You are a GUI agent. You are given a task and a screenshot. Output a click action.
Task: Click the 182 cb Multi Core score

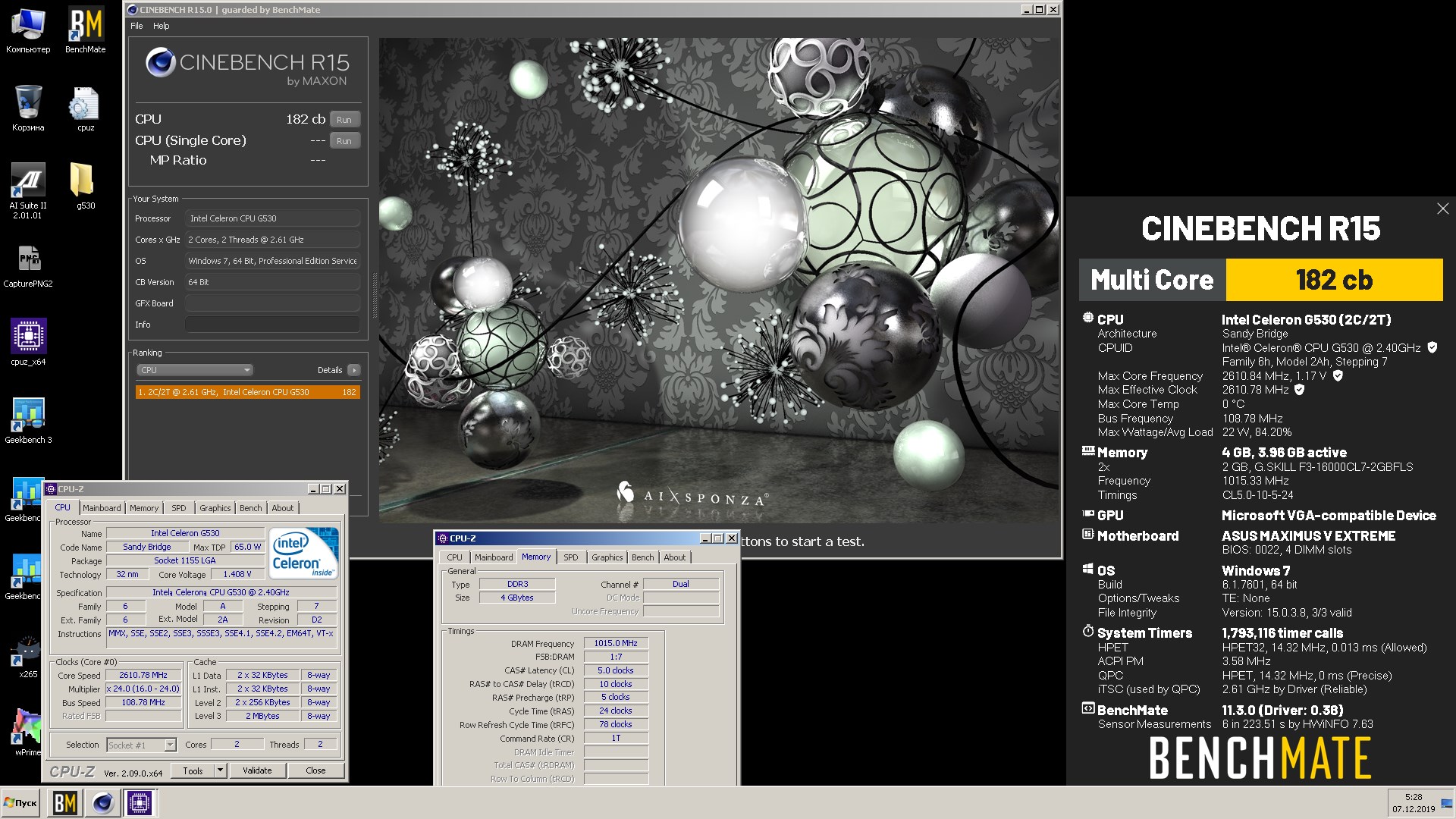tap(1334, 280)
